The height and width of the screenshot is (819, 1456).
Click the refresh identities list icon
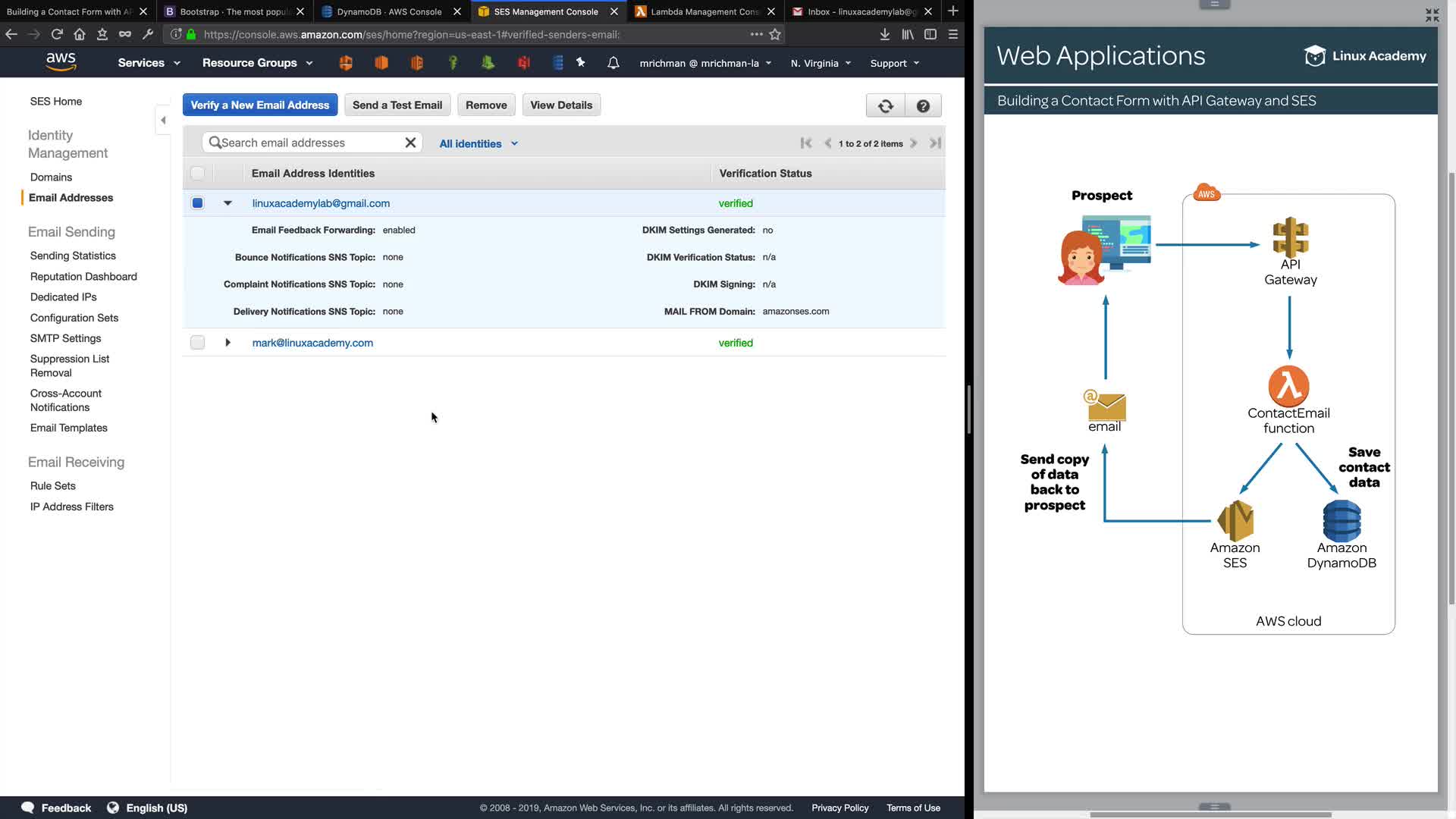point(885,105)
